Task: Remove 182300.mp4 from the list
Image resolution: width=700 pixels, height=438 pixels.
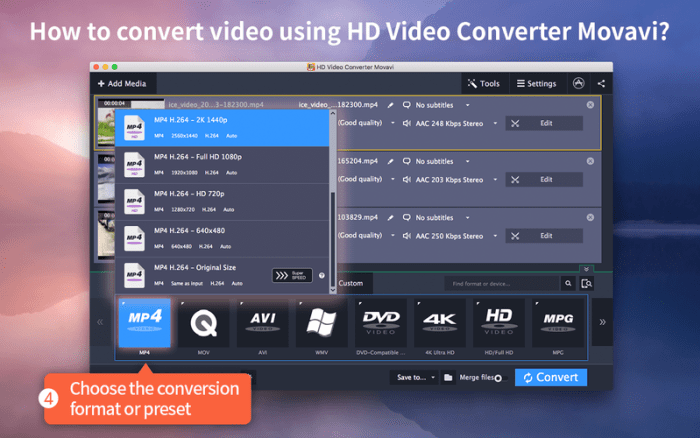Action: (x=590, y=105)
